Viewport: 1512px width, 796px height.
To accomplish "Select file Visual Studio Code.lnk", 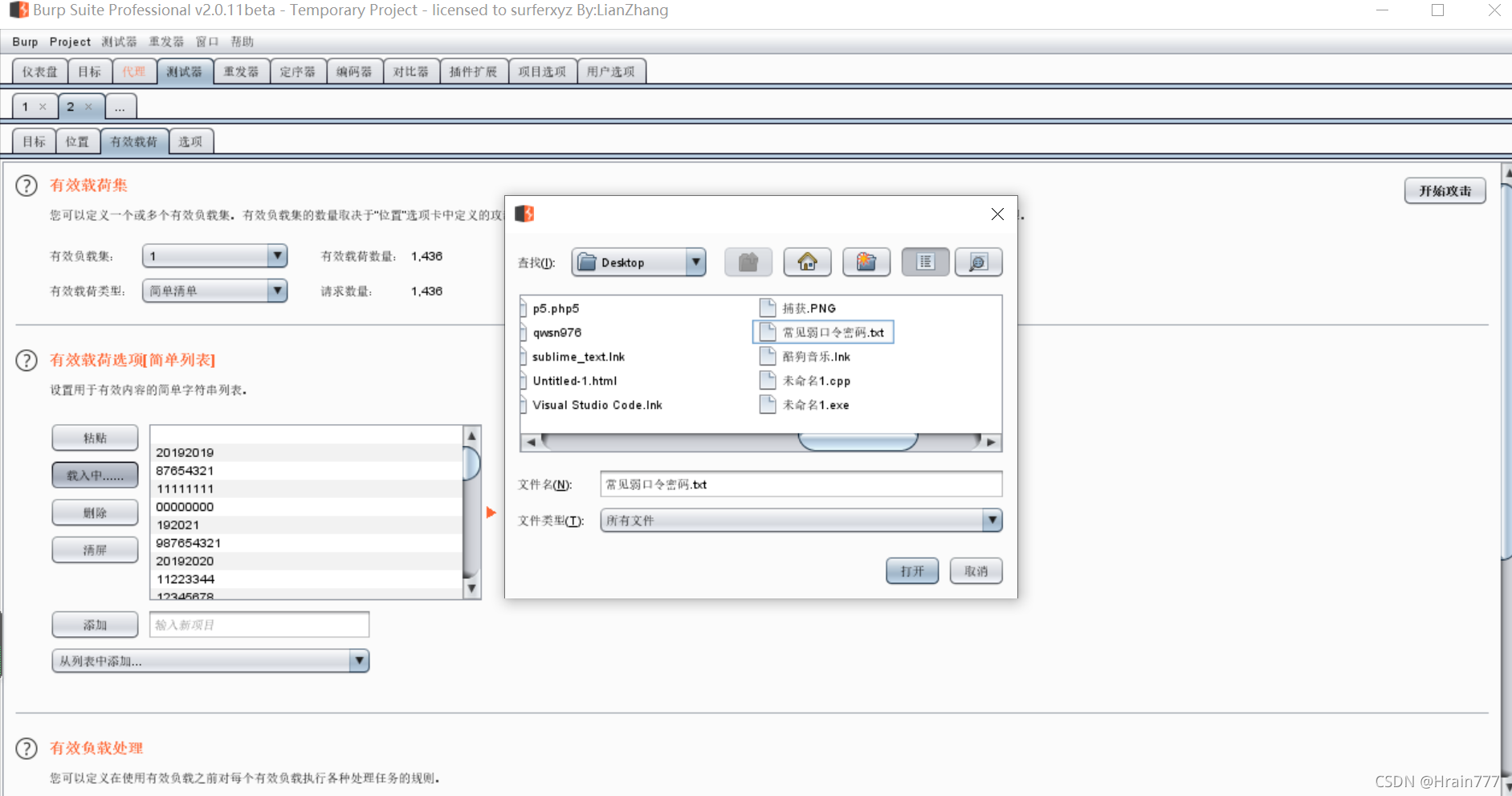I will pyautogui.click(x=597, y=405).
